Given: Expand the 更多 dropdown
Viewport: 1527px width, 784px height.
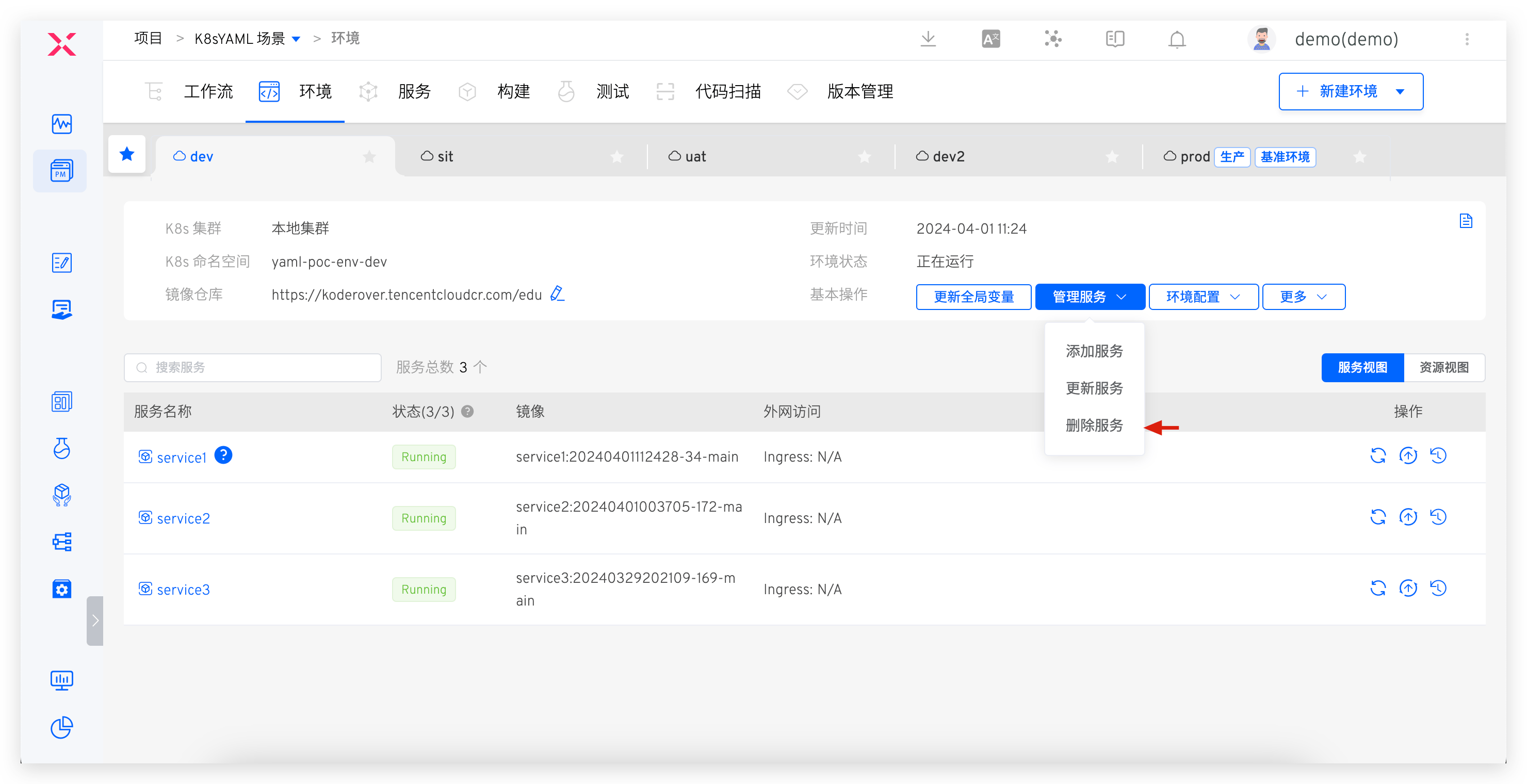Looking at the screenshot, I should coord(1303,296).
